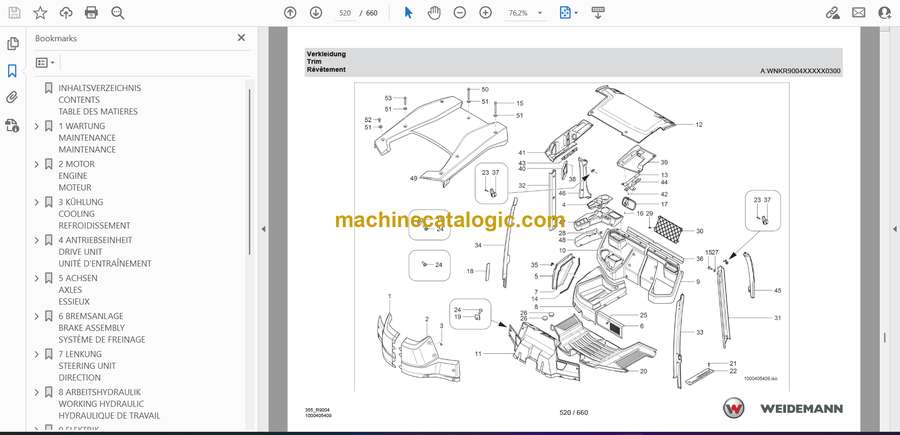The width and height of the screenshot is (900, 435).
Task: Select the 6 BREMSANLAGE bookmark text
Action: [102, 328]
